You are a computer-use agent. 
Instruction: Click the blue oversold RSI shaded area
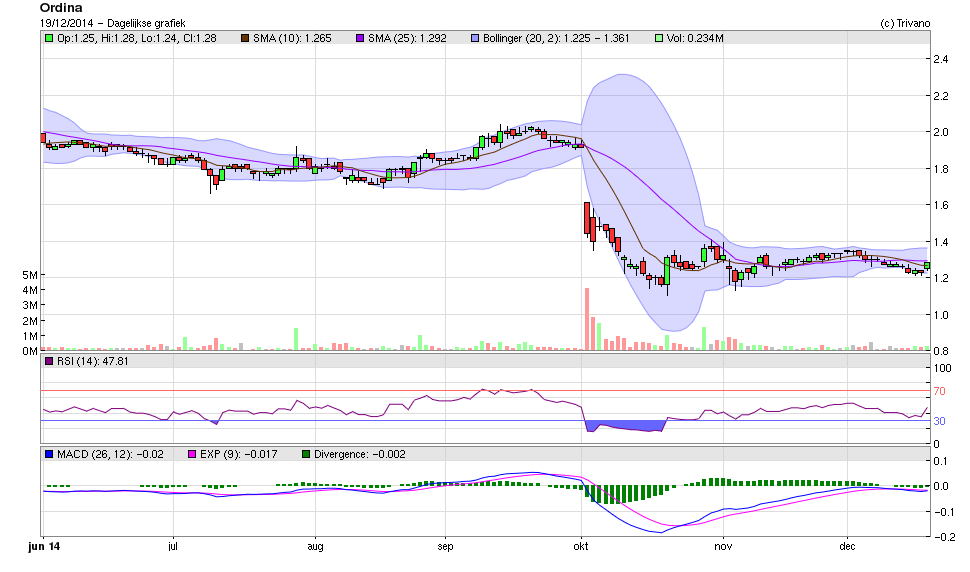coord(625,425)
